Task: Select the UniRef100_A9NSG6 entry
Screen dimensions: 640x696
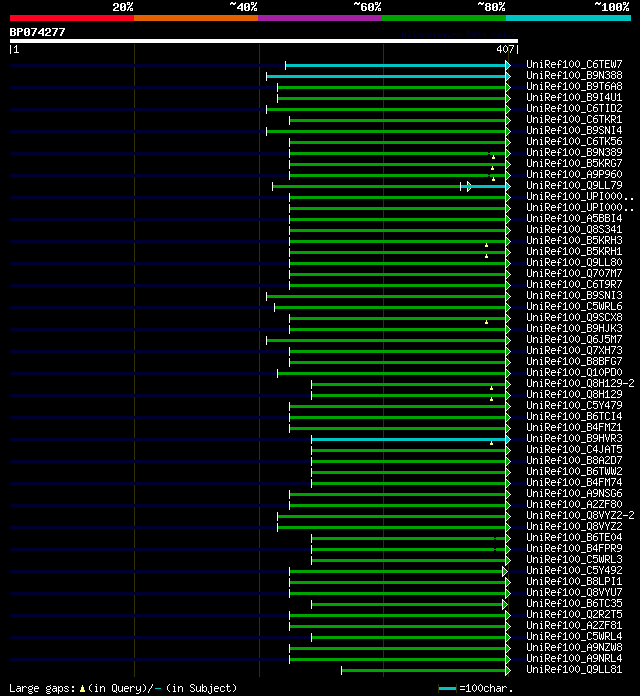Action: click(x=574, y=493)
